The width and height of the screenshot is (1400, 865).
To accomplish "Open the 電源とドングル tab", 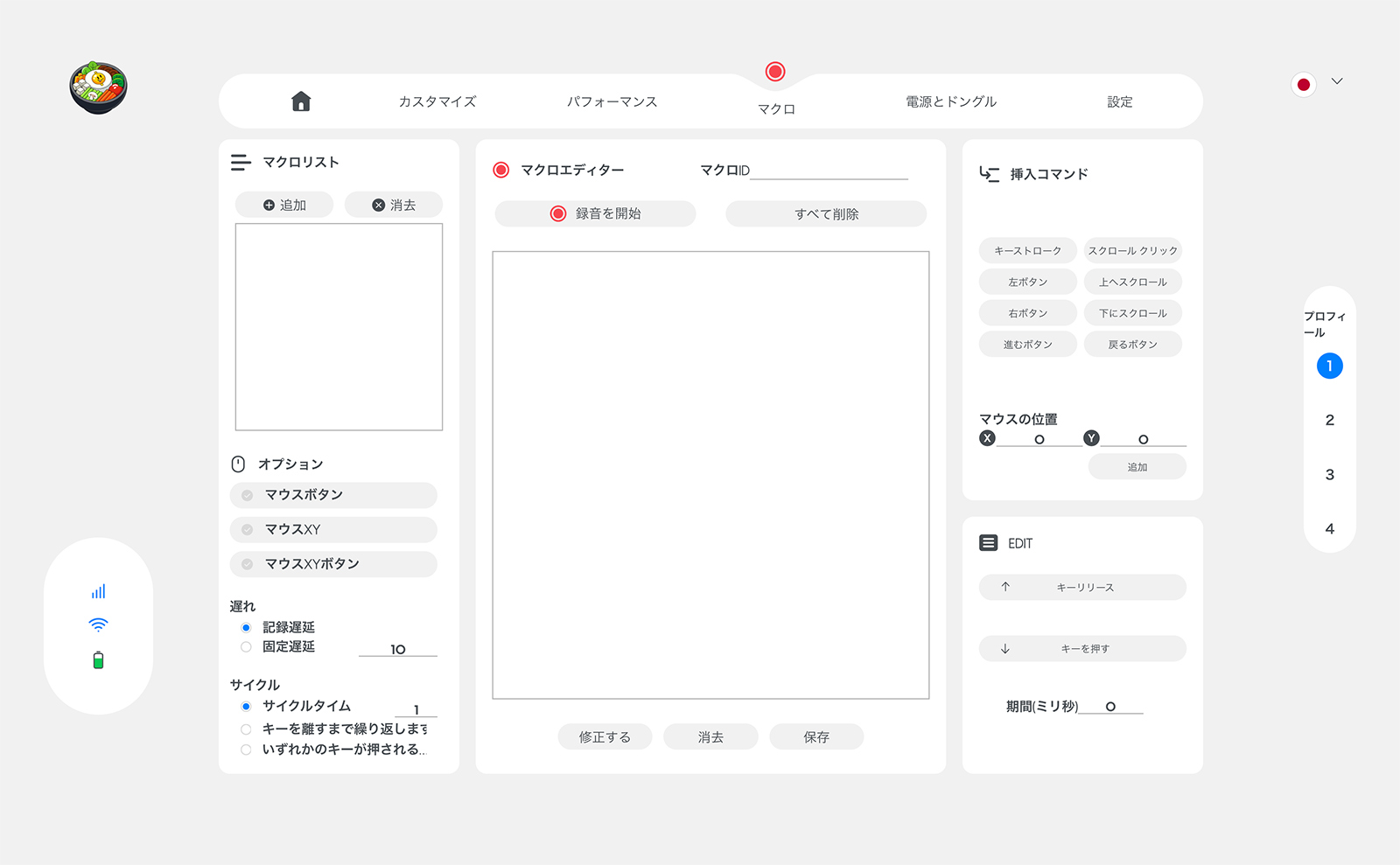I will [x=951, y=101].
